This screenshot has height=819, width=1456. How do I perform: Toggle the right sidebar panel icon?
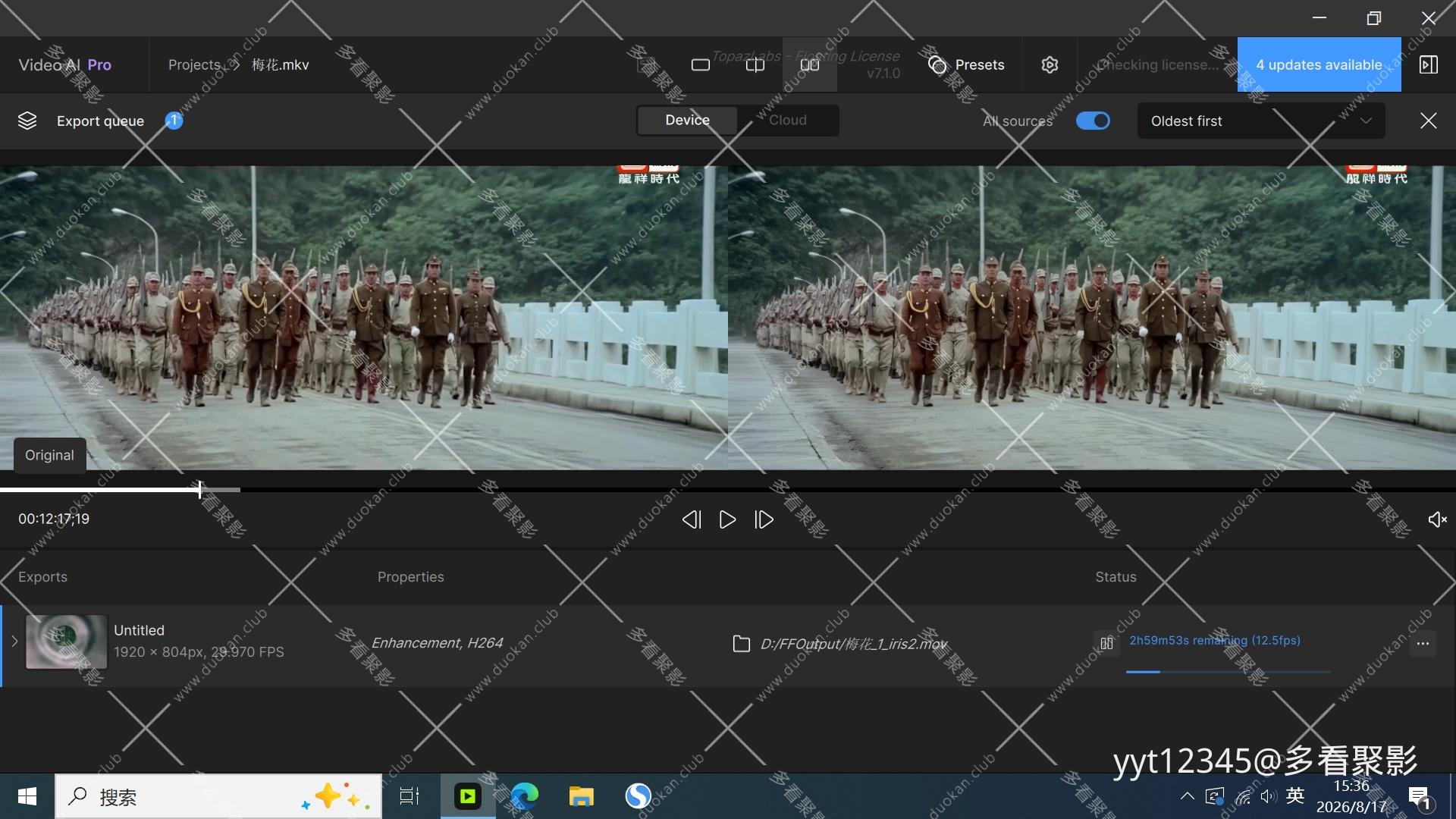(x=1429, y=65)
